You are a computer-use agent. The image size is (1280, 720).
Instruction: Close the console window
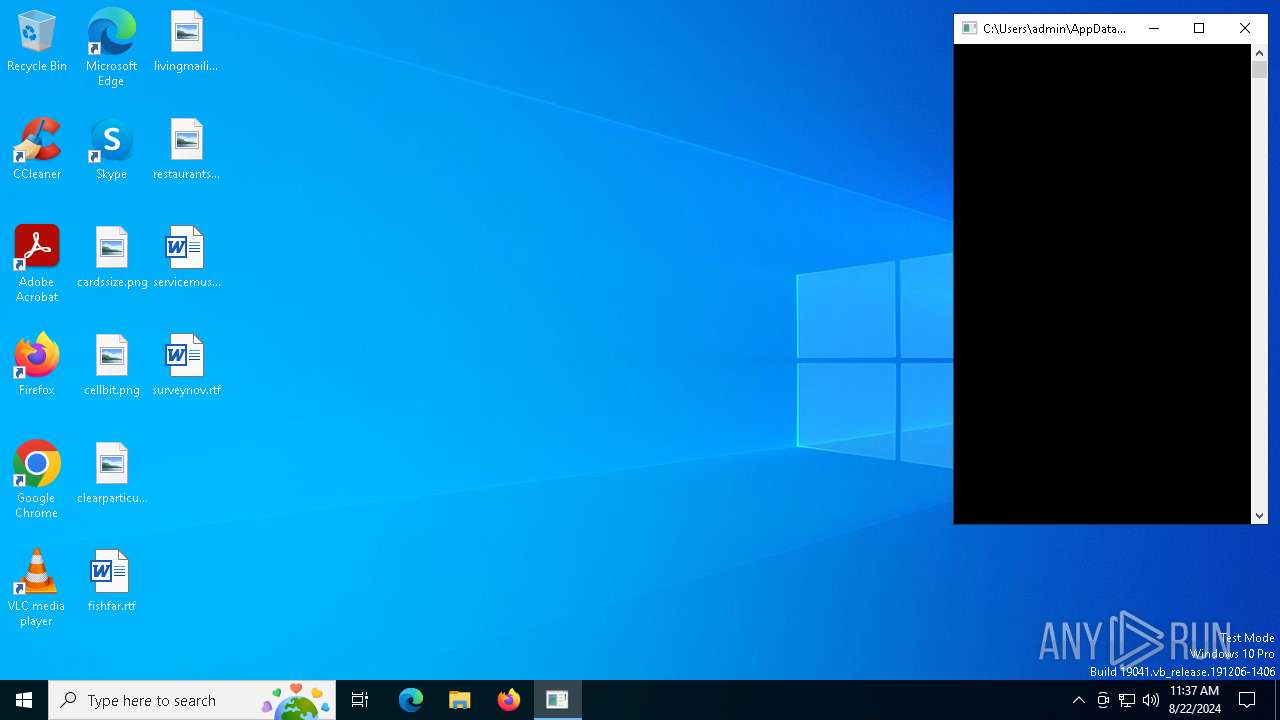click(1245, 28)
